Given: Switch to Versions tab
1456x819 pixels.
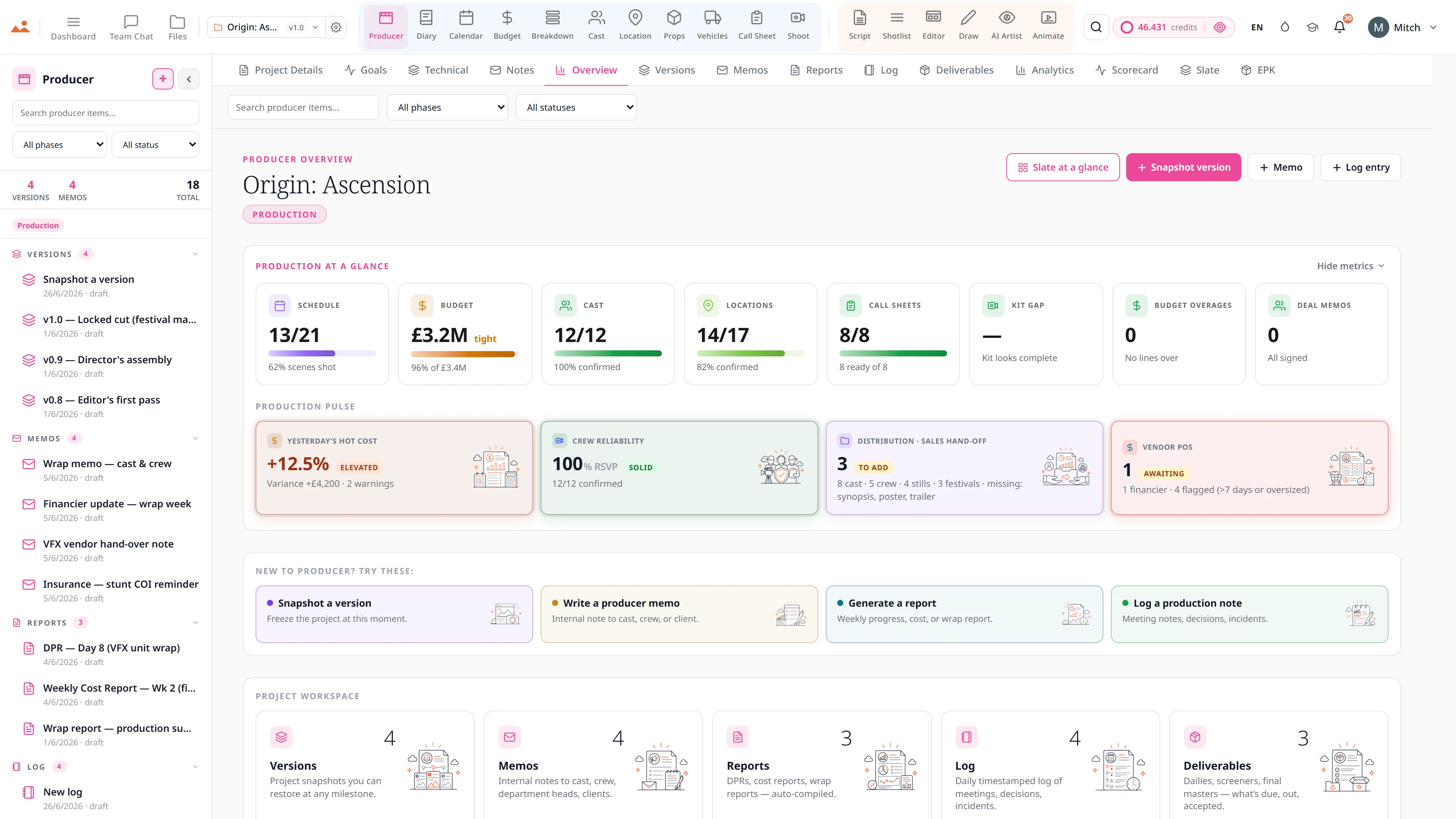Looking at the screenshot, I should pyautogui.click(x=667, y=70).
